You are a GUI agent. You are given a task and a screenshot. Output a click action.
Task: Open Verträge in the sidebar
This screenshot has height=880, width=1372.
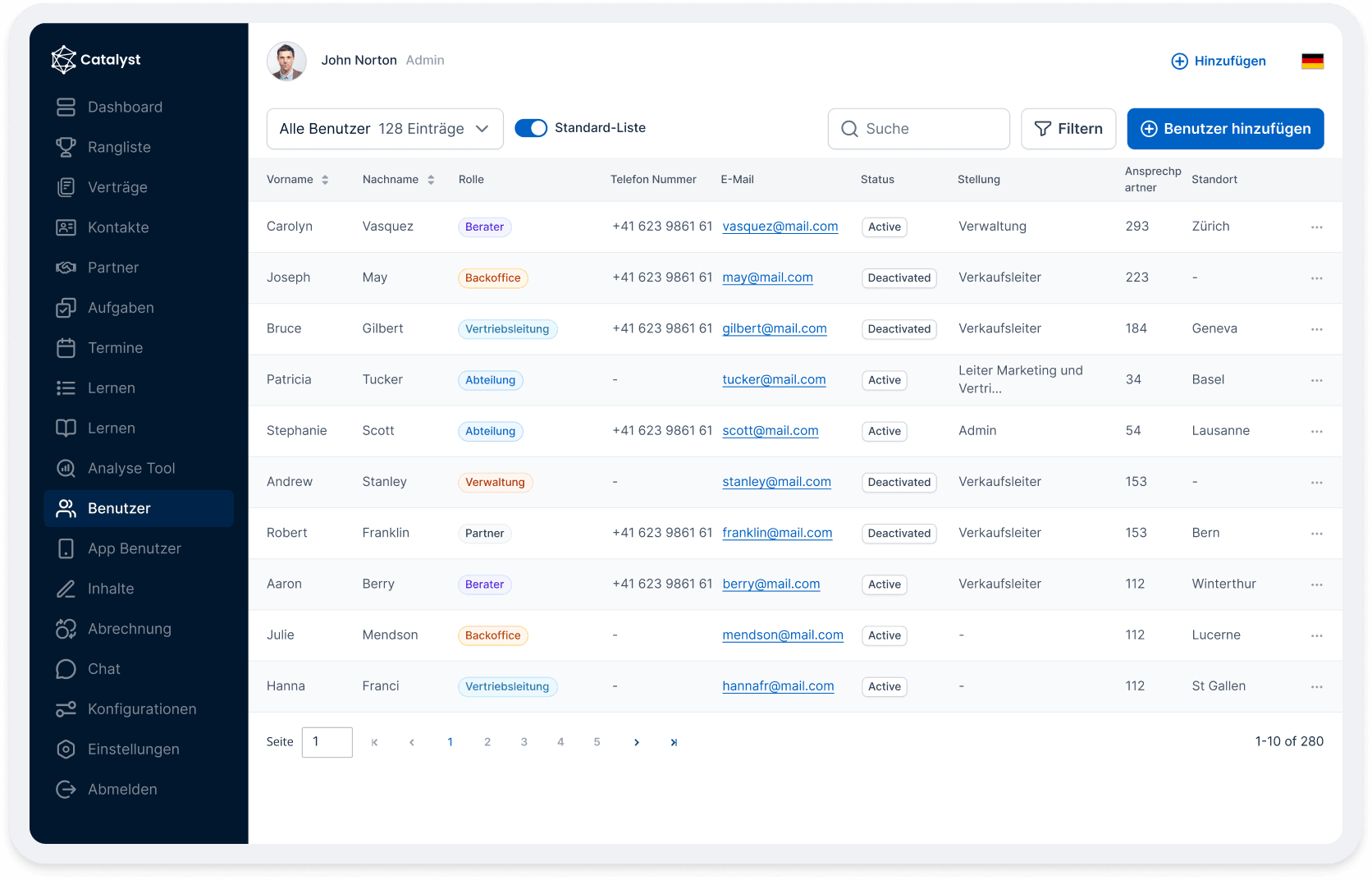point(117,188)
